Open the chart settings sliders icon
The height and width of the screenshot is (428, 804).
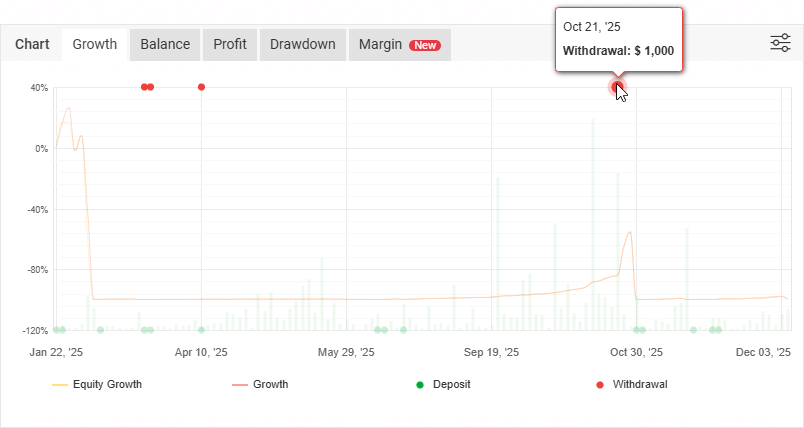pos(780,43)
